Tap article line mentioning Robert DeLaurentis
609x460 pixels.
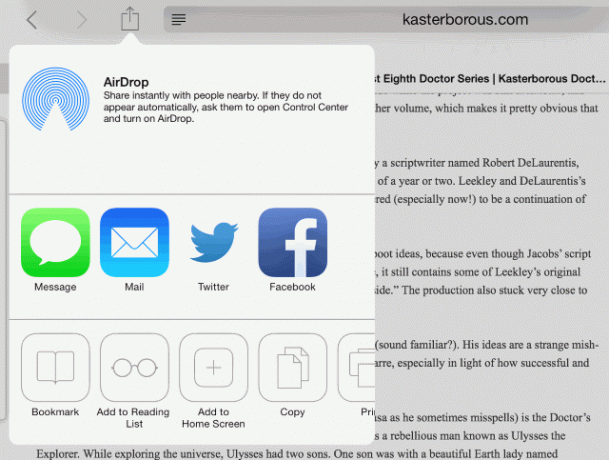coord(477,162)
